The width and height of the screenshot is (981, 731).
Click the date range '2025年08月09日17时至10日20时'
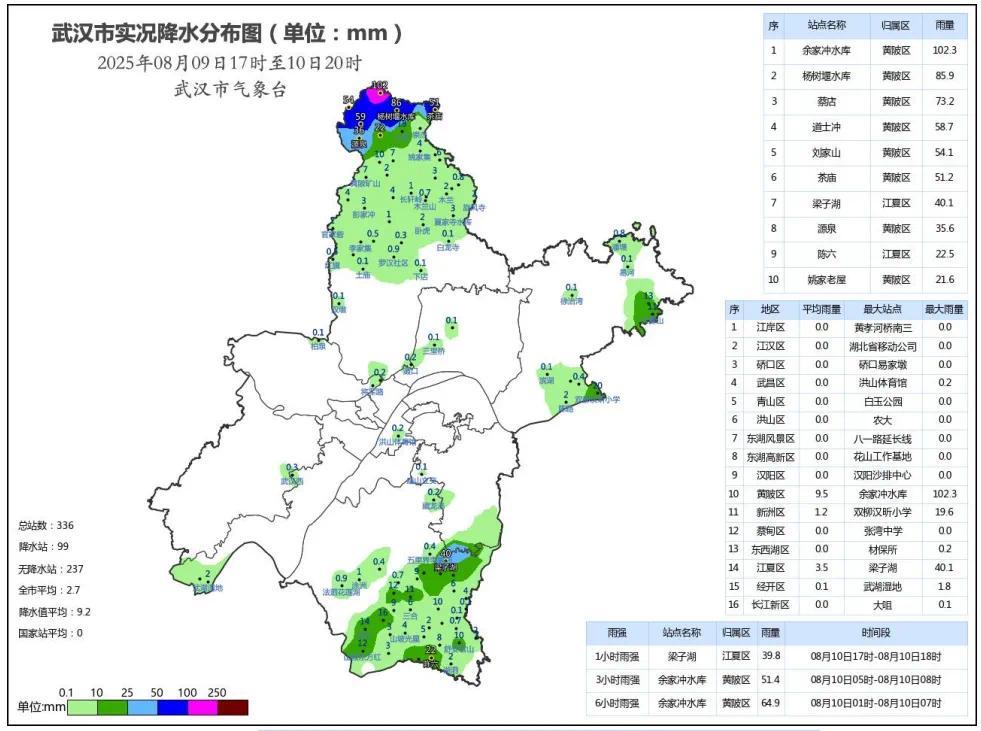(x=229, y=63)
